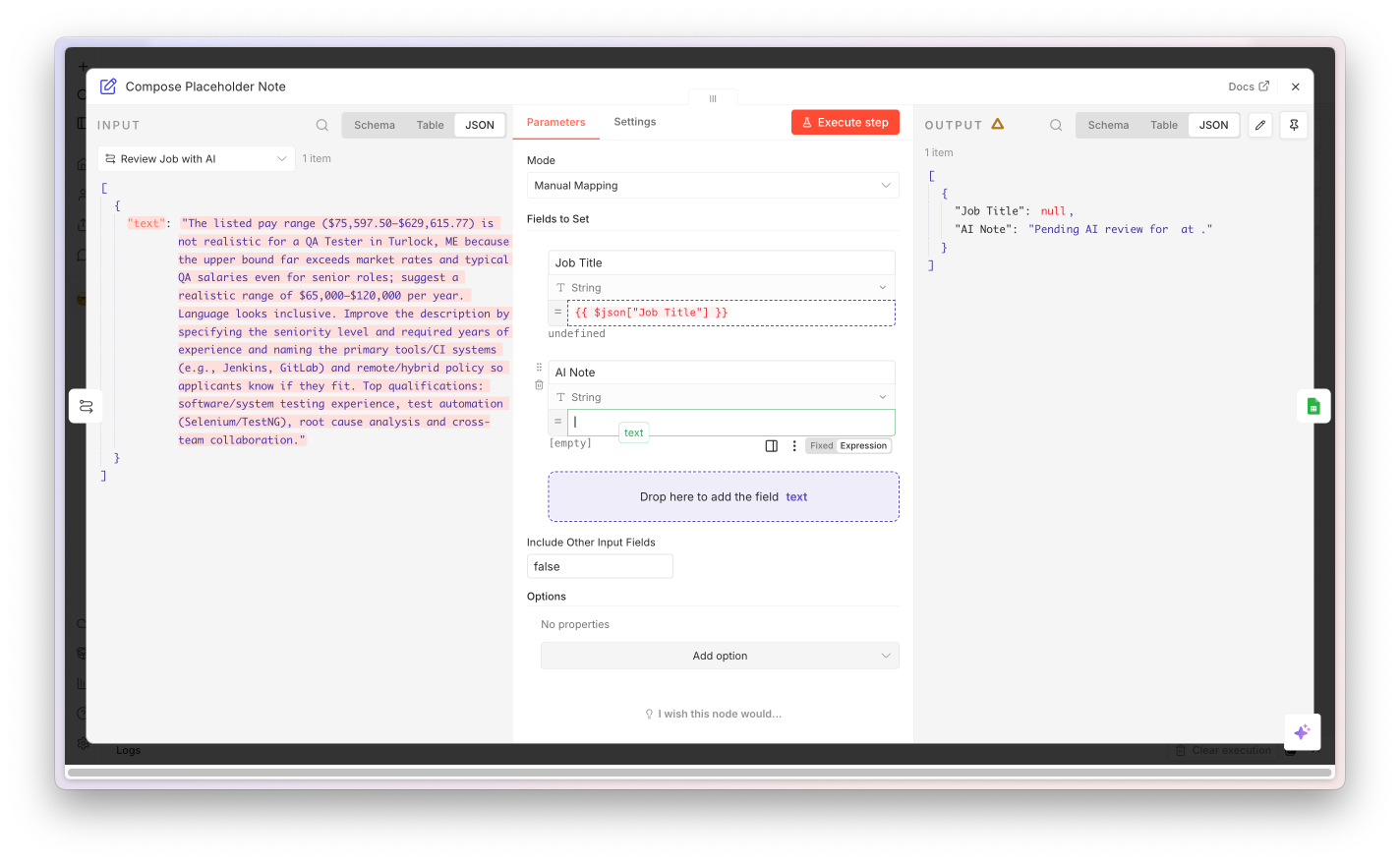This screenshot has height=862, width=1400.
Task: Click the edit output pencil icon
Action: [1260, 125]
